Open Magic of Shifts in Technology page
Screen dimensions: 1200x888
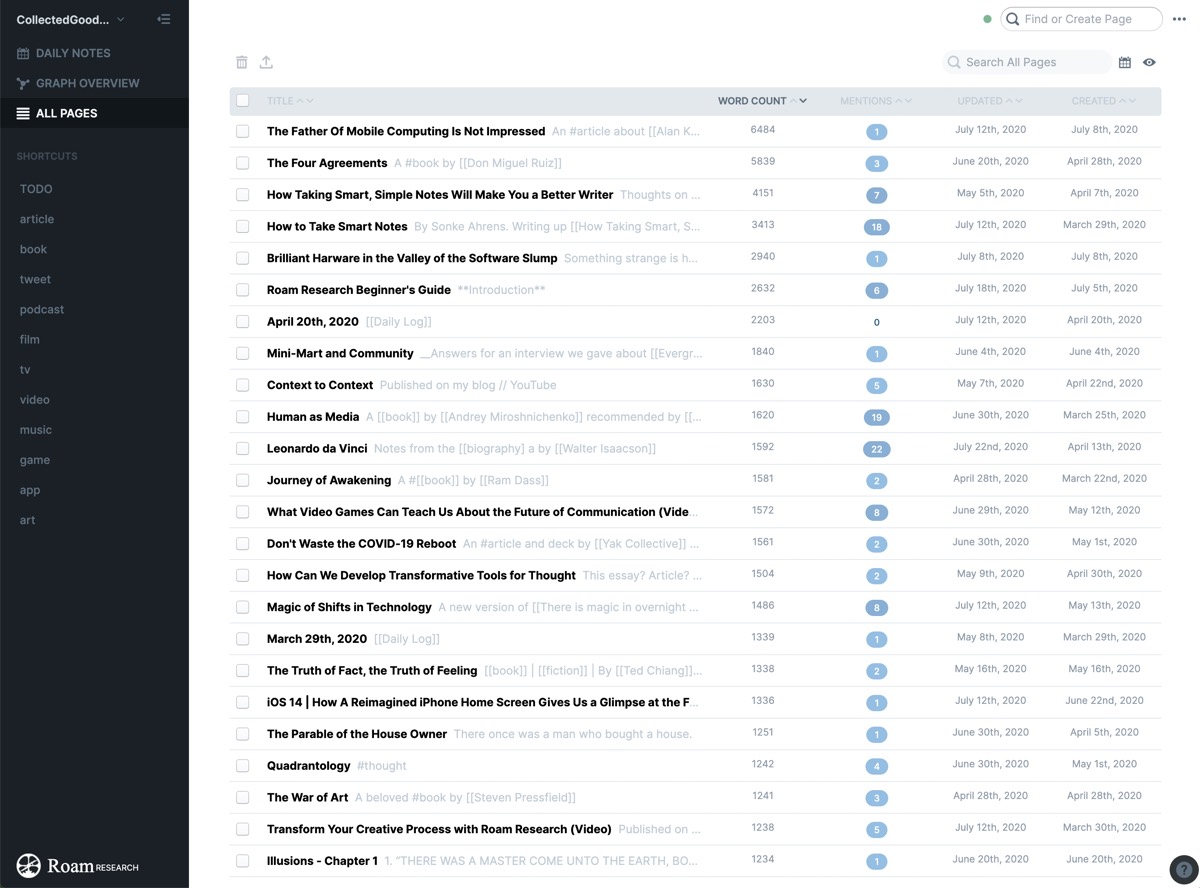[x=349, y=608]
